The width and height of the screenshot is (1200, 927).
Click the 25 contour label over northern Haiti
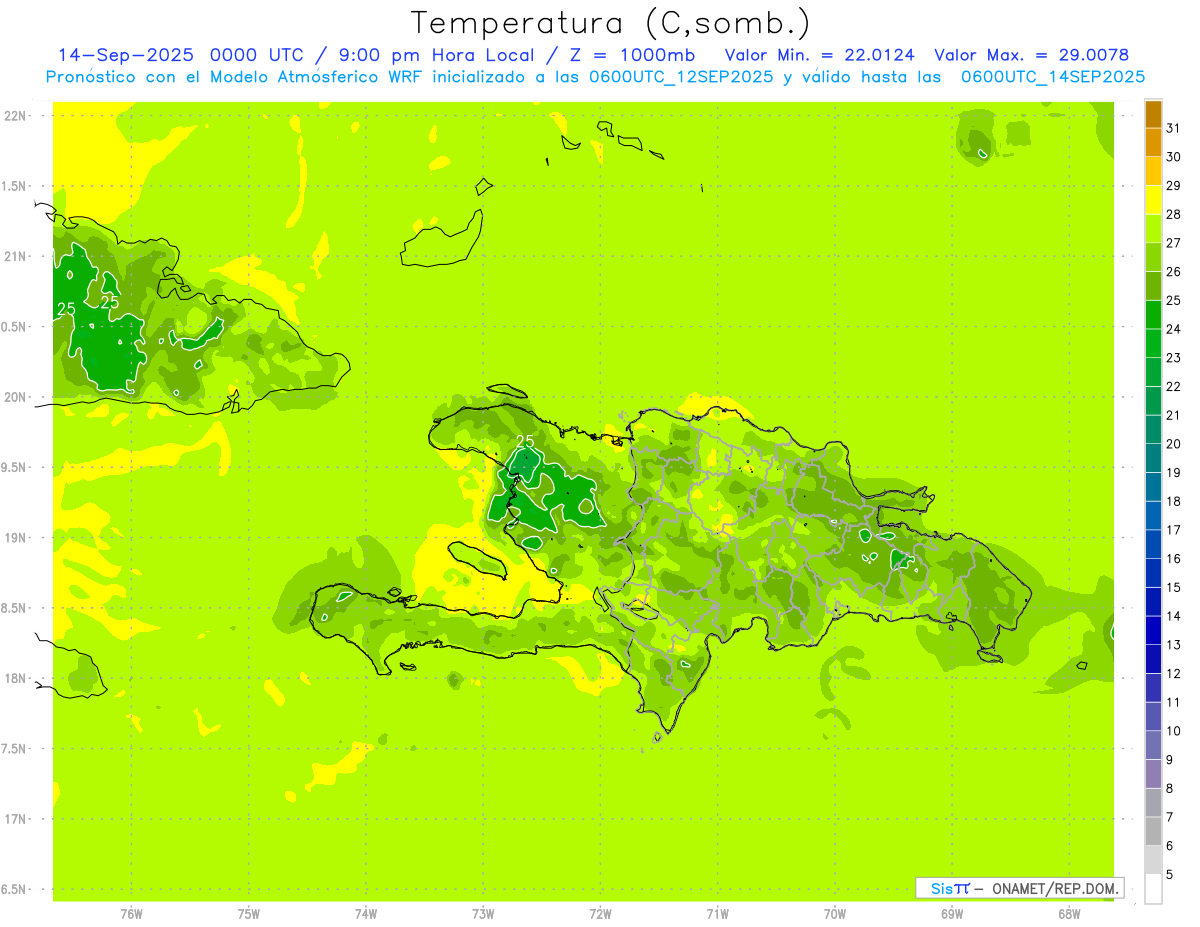(x=525, y=441)
